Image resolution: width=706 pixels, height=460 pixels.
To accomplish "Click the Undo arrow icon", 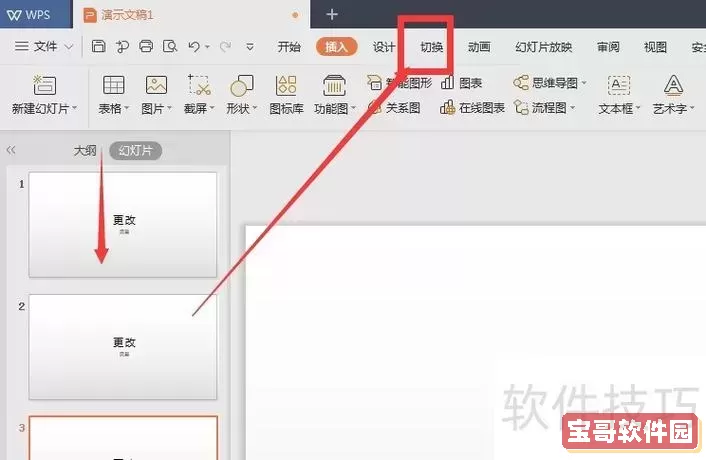I will (x=194, y=46).
